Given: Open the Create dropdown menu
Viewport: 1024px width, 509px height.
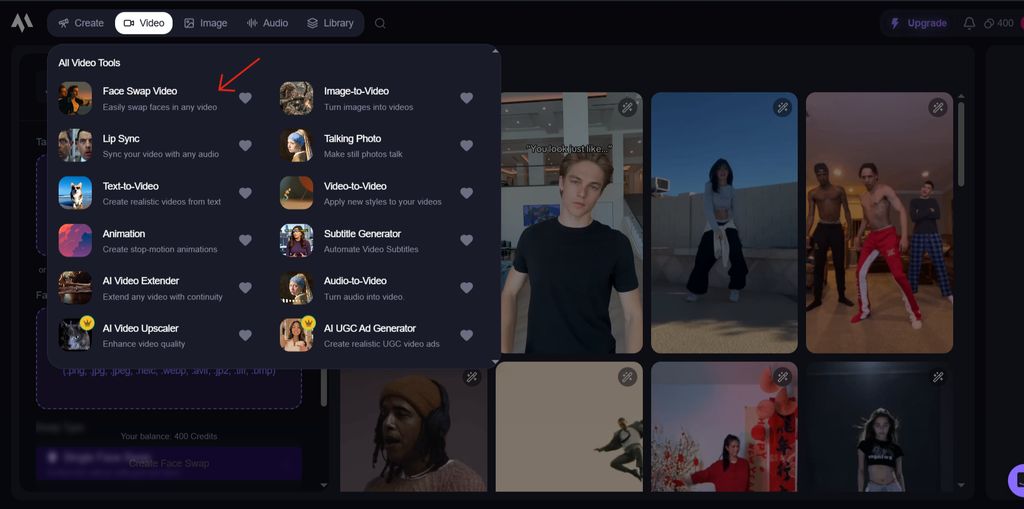Looking at the screenshot, I should (x=80, y=23).
